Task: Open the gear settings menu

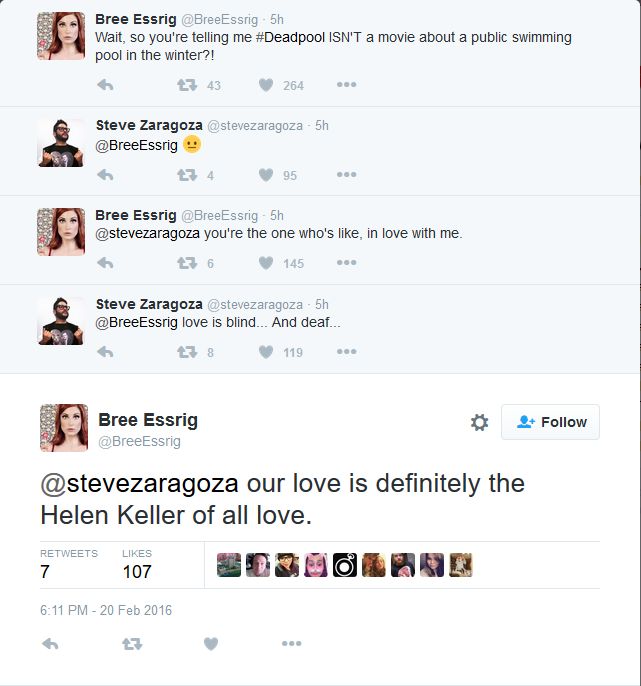Action: 479,423
